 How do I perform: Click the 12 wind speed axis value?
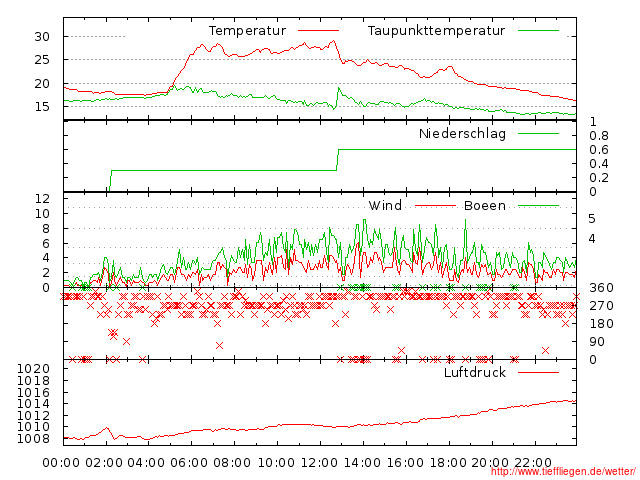(x=43, y=199)
